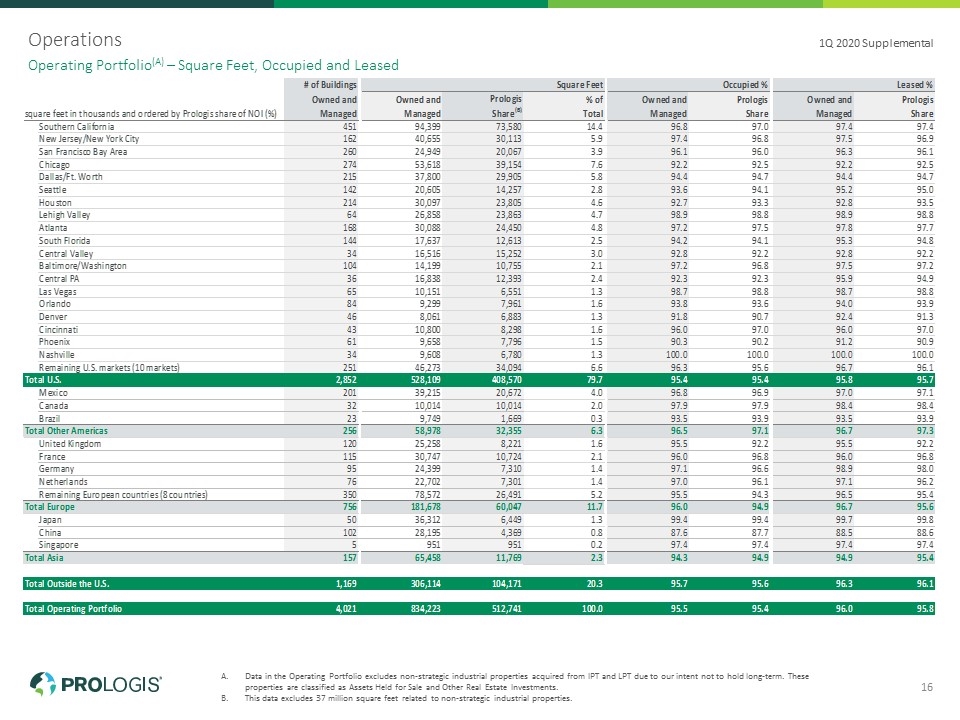The height and width of the screenshot is (720, 960).
Task: Click the Mexico row label
Action: point(53,392)
